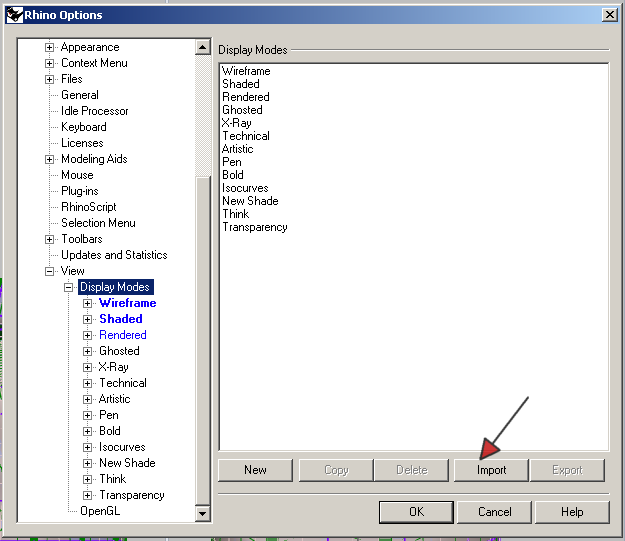Select New Shade in the Display Modes list

point(250,201)
